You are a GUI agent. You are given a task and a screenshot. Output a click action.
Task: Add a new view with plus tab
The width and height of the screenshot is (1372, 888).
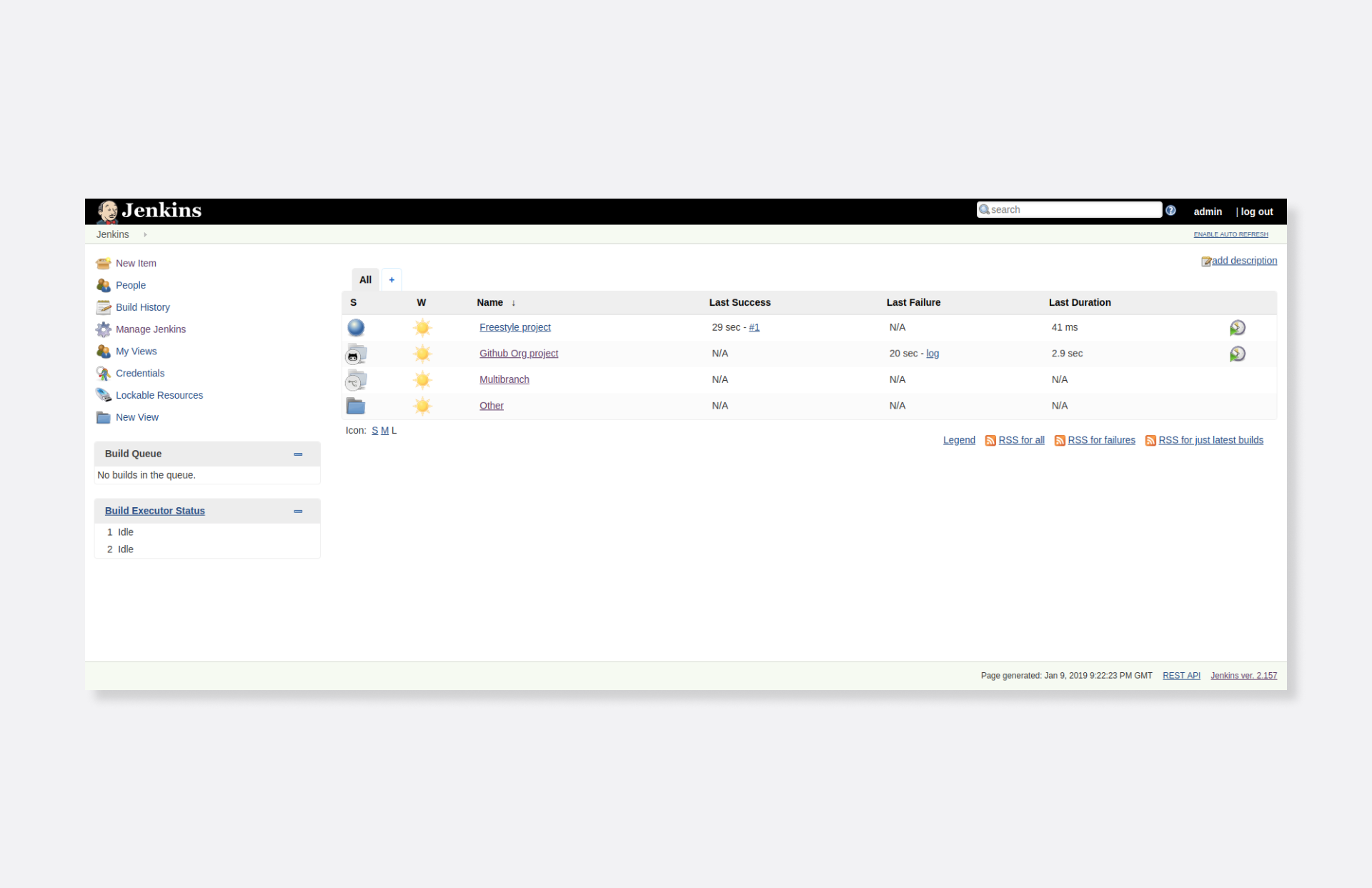tap(392, 280)
